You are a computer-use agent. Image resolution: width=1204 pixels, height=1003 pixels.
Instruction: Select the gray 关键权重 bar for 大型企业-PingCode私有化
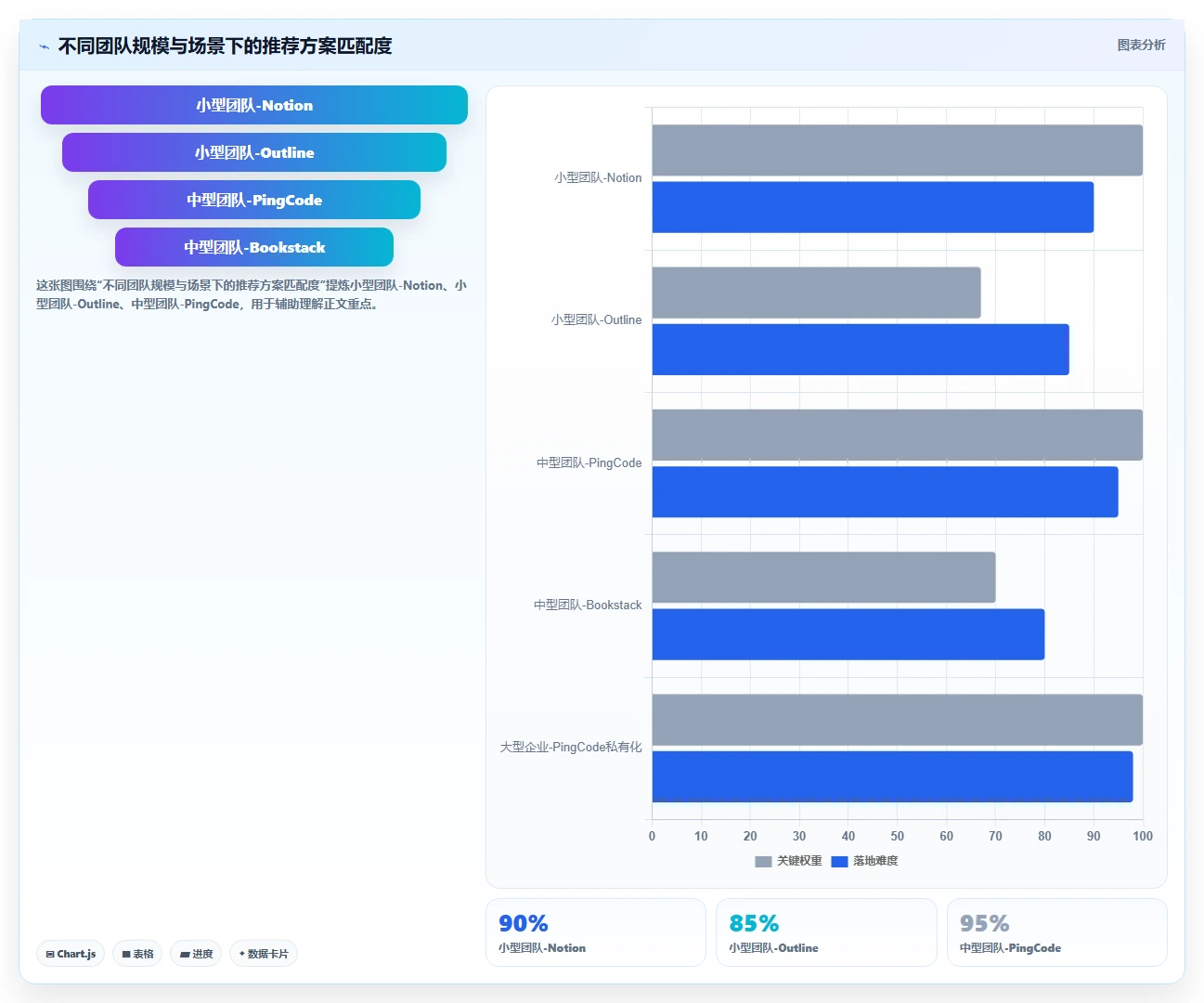pyautogui.click(x=898, y=720)
